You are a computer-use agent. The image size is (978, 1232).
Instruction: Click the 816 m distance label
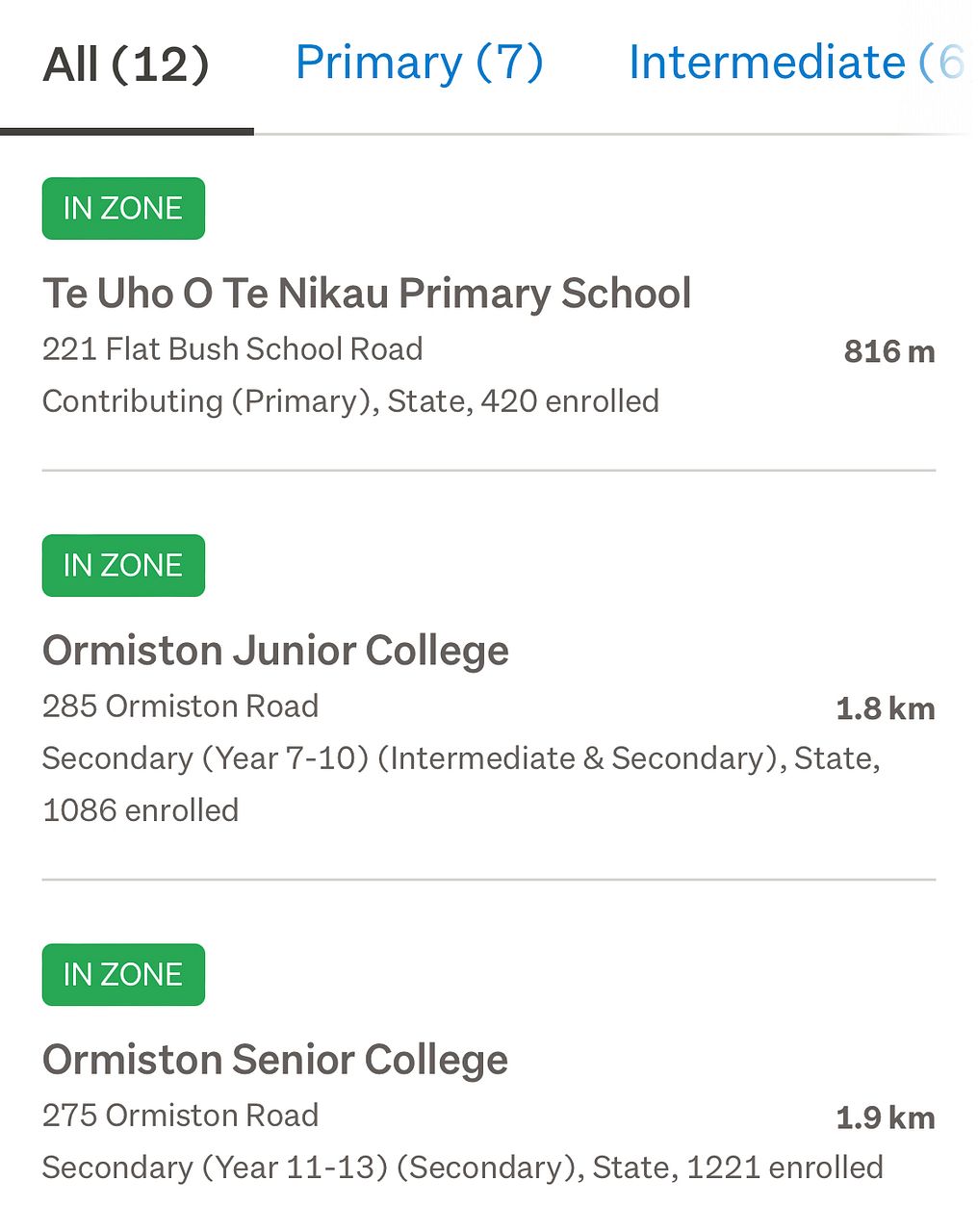[x=888, y=351]
